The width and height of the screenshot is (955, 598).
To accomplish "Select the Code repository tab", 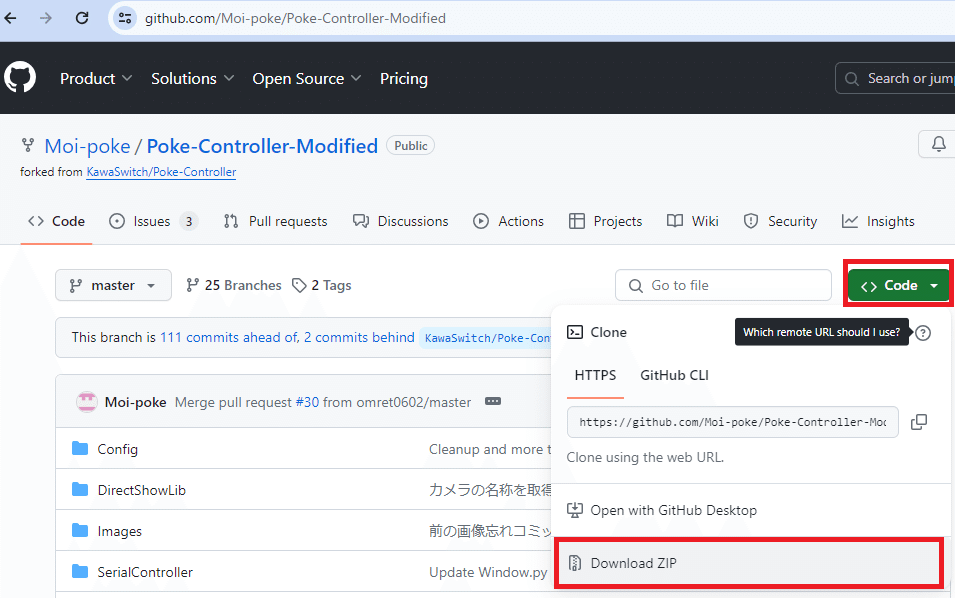I will (x=56, y=221).
